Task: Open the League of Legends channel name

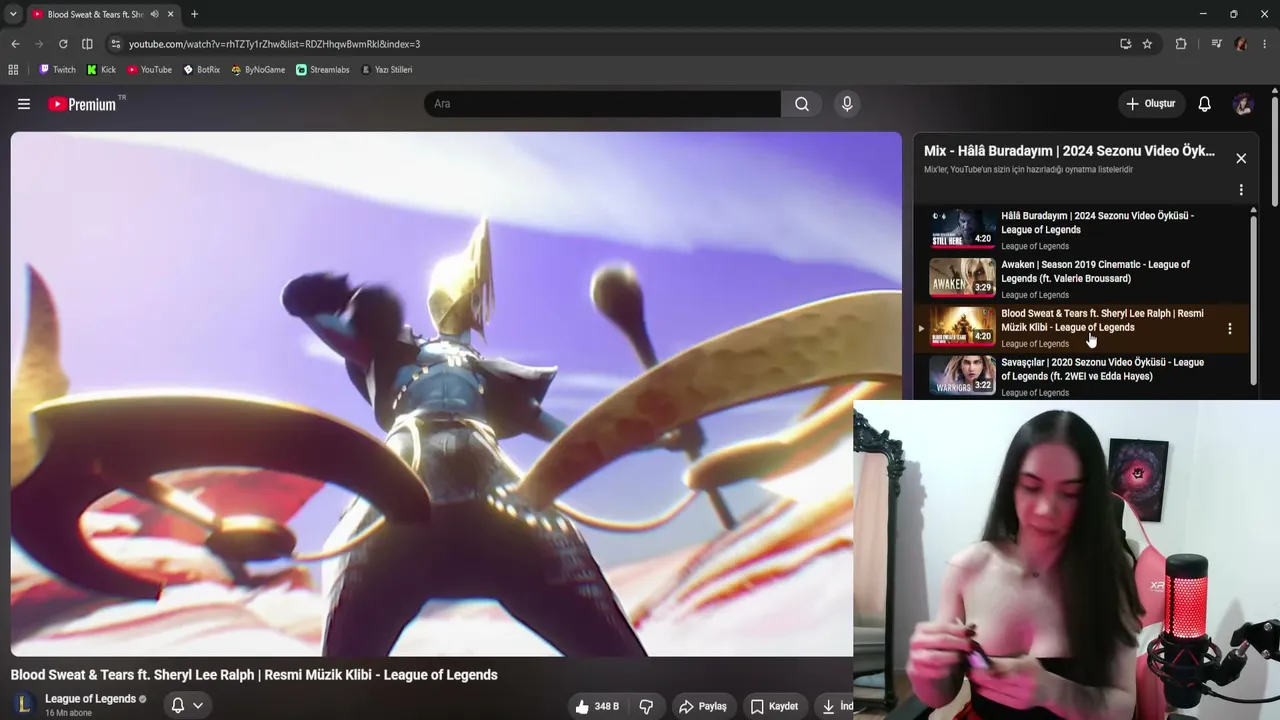Action: 90,699
